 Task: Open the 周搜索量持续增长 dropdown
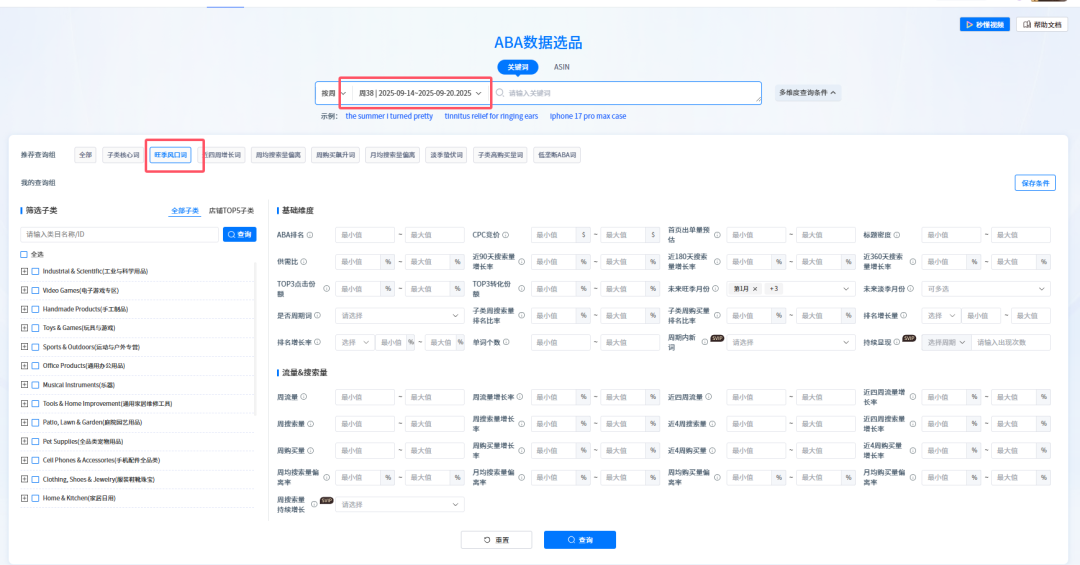pos(399,505)
